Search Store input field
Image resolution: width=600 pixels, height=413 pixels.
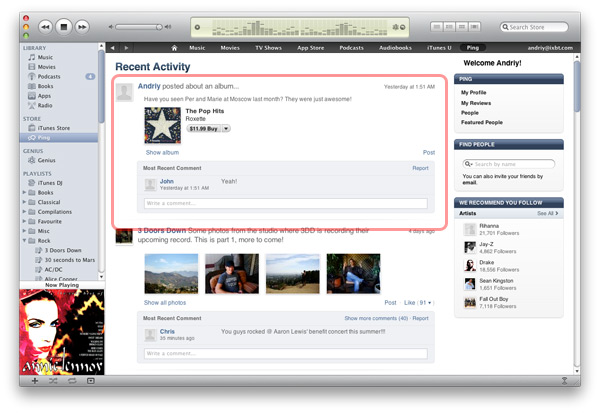click(534, 27)
